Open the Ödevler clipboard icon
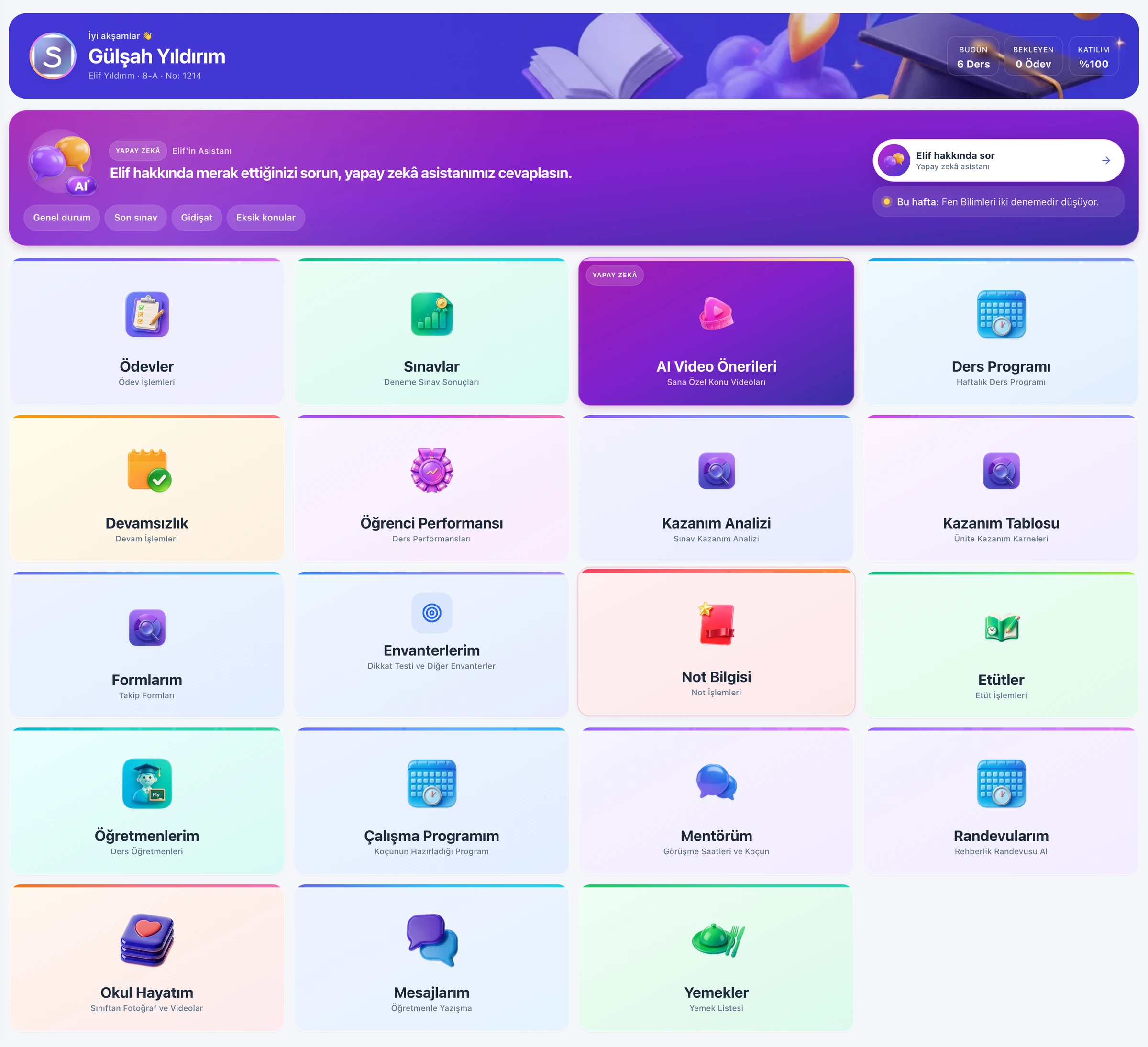This screenshot has height=1047, width=1148. point(147,314)
